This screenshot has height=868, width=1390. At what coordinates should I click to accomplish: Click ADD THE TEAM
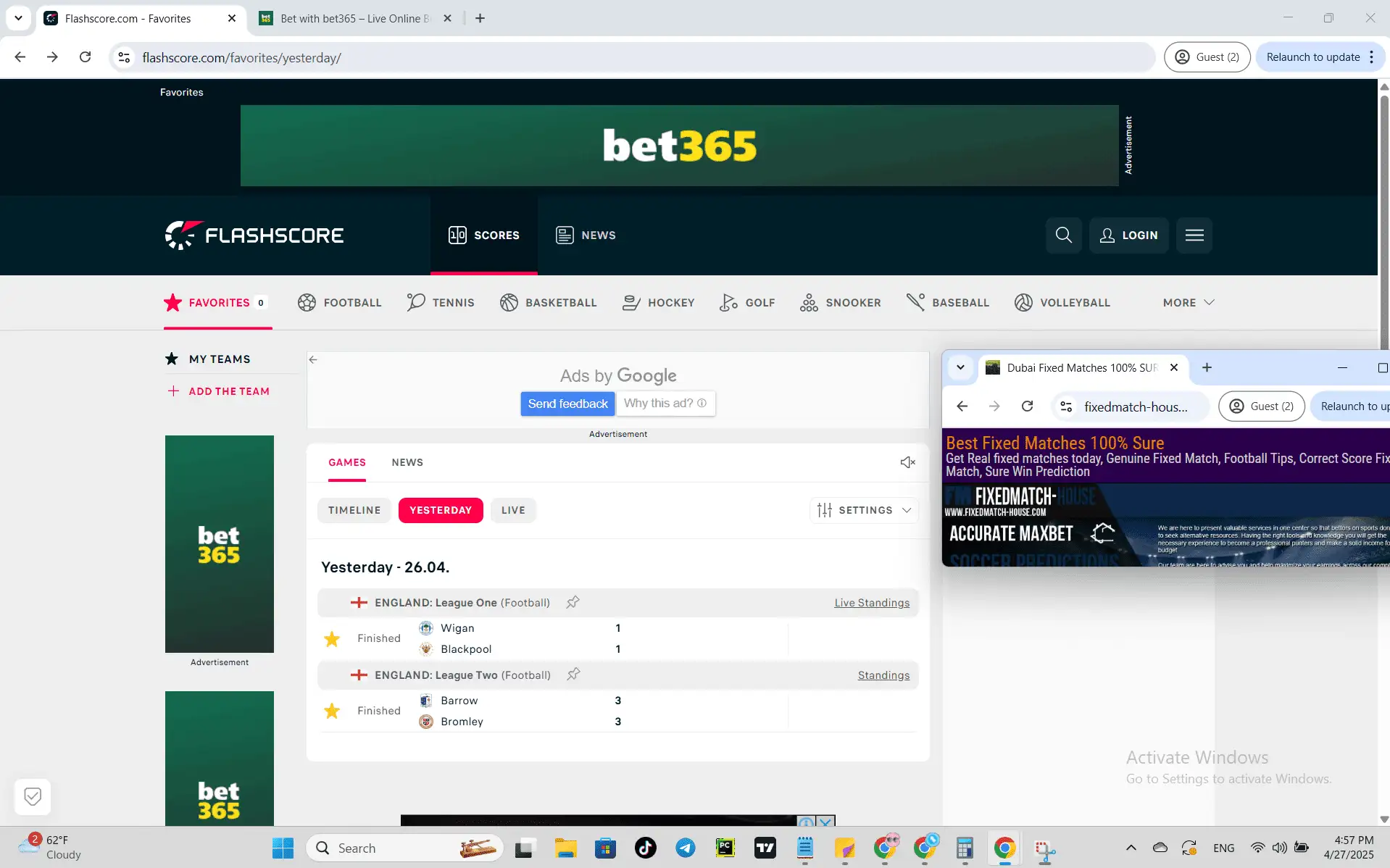[x=218, y=391]
